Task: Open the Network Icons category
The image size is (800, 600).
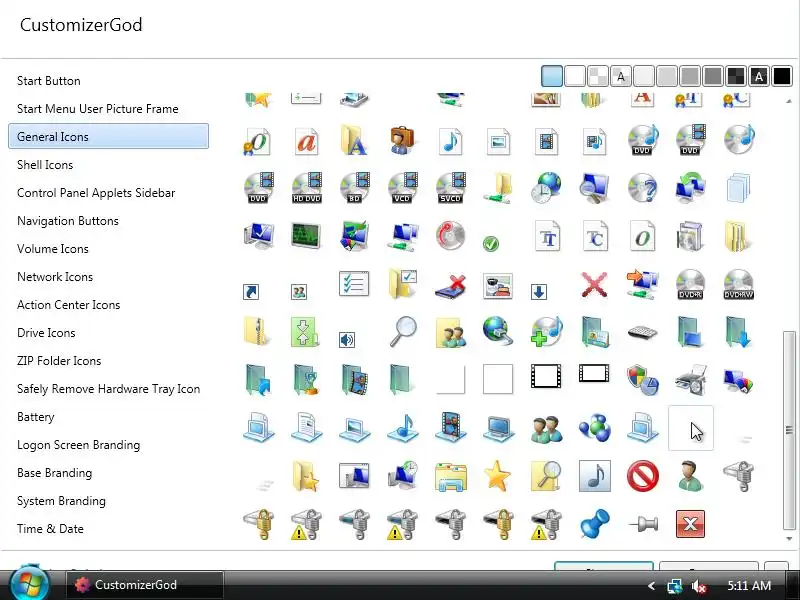Action: [108, 277]
